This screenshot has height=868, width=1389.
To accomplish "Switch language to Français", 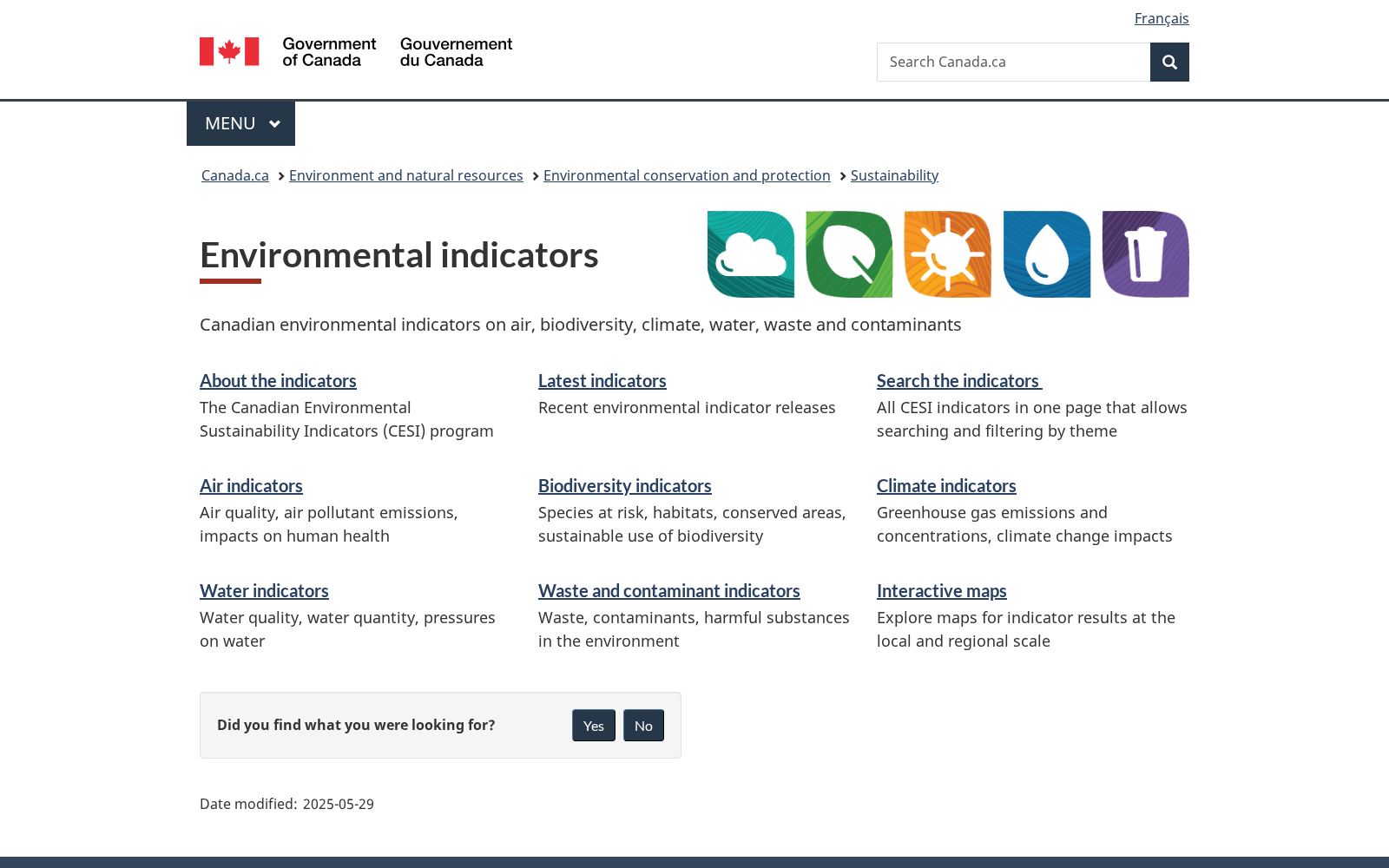I will click(x=1162, y=18).
